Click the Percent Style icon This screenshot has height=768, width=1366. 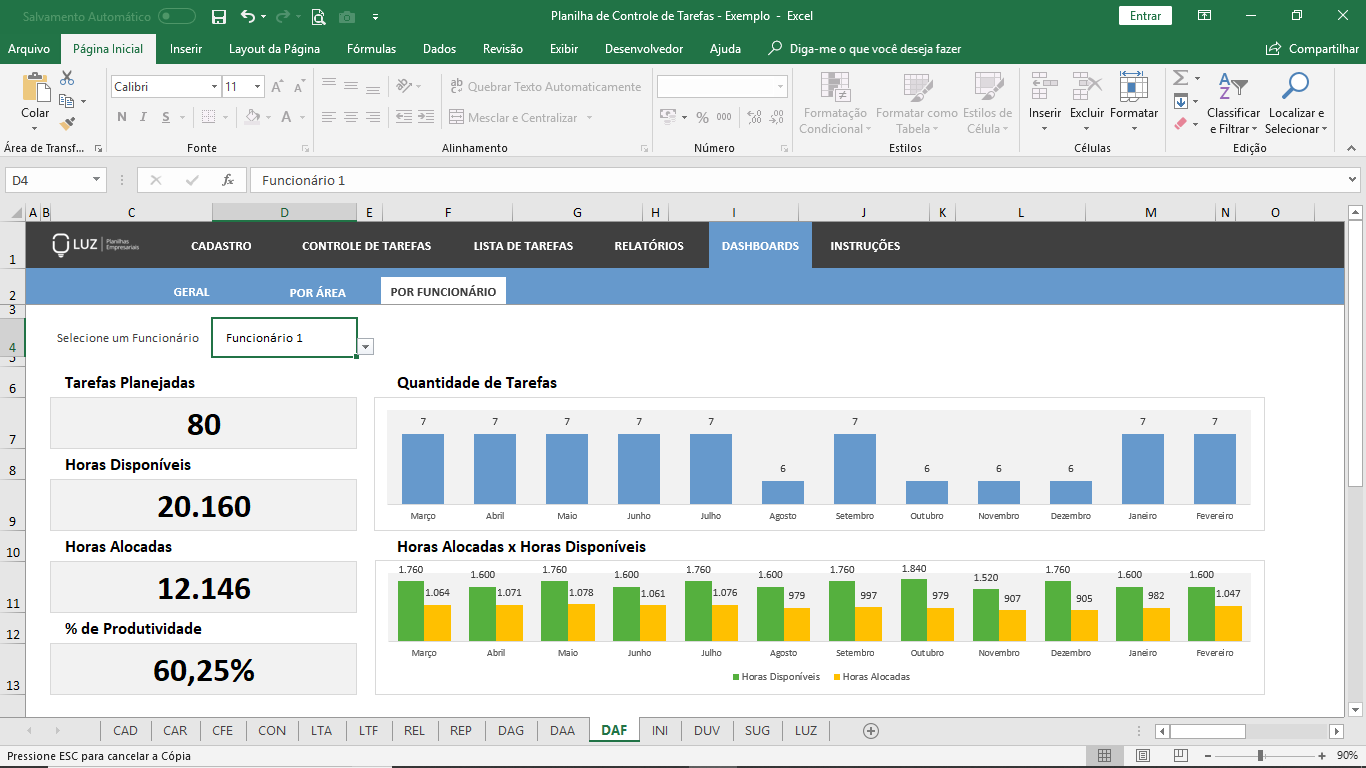tap(702, 117)
